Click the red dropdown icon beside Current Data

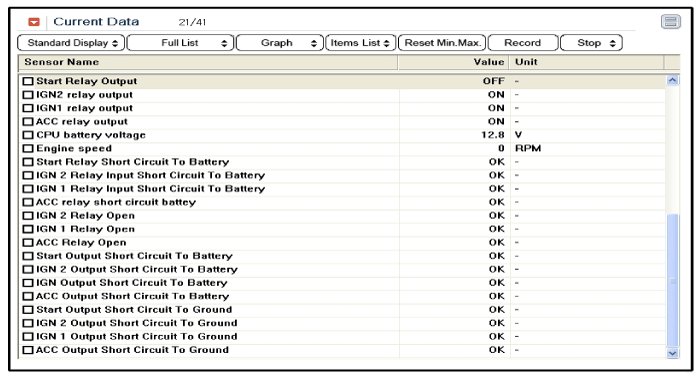[34, 22]
